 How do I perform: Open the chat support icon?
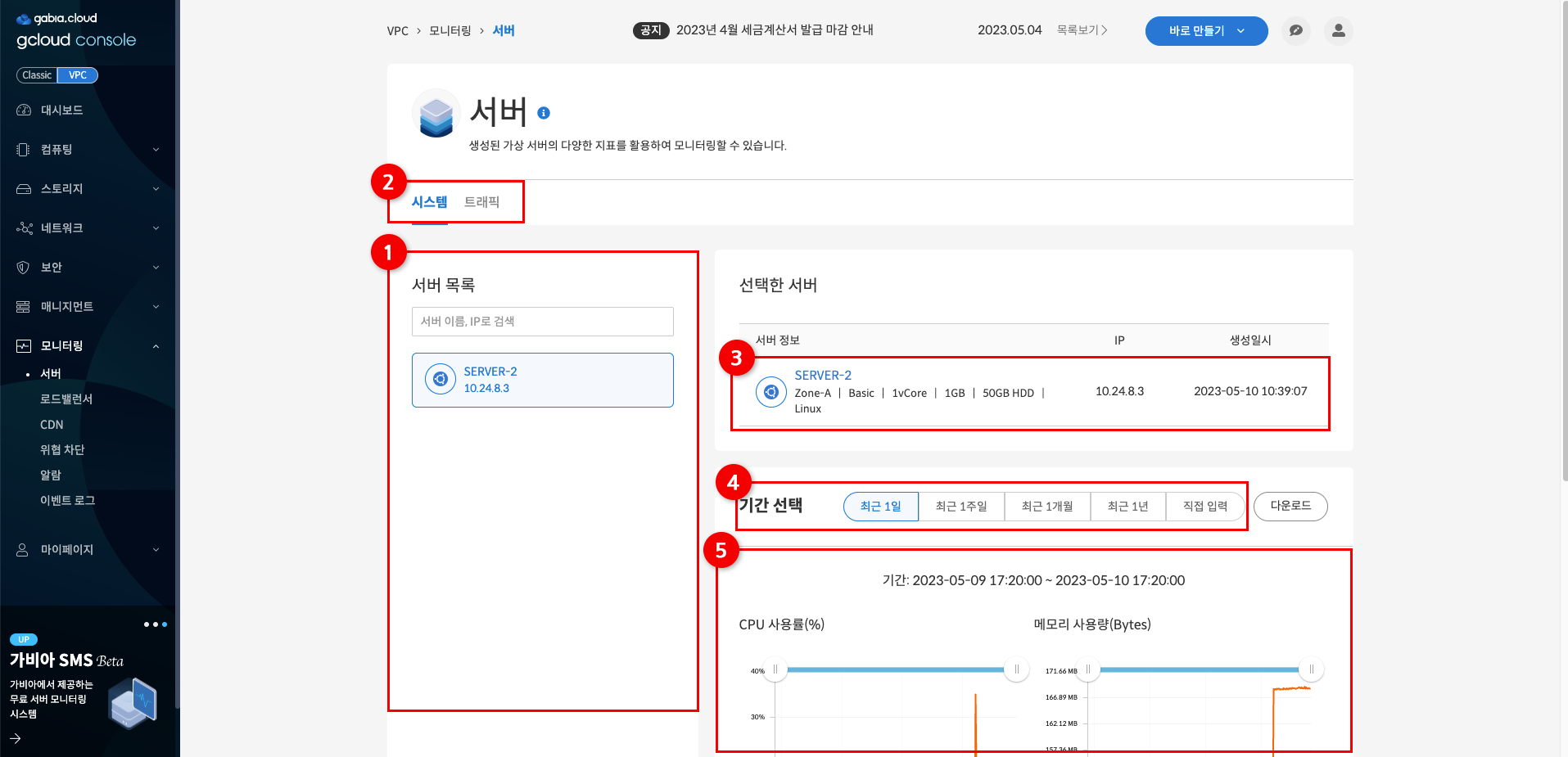tap(1296, 30)
